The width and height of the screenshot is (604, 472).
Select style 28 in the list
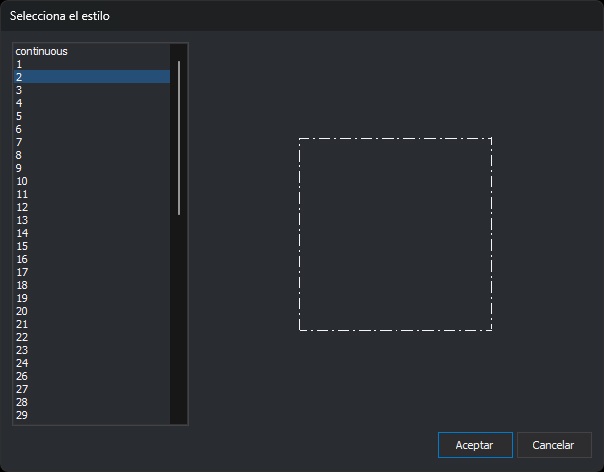92,402
